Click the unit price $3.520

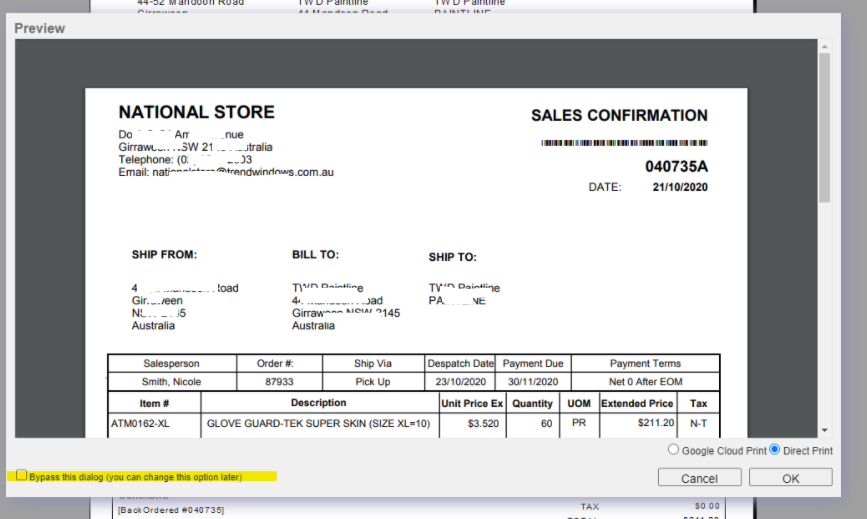tap(483, 424)
